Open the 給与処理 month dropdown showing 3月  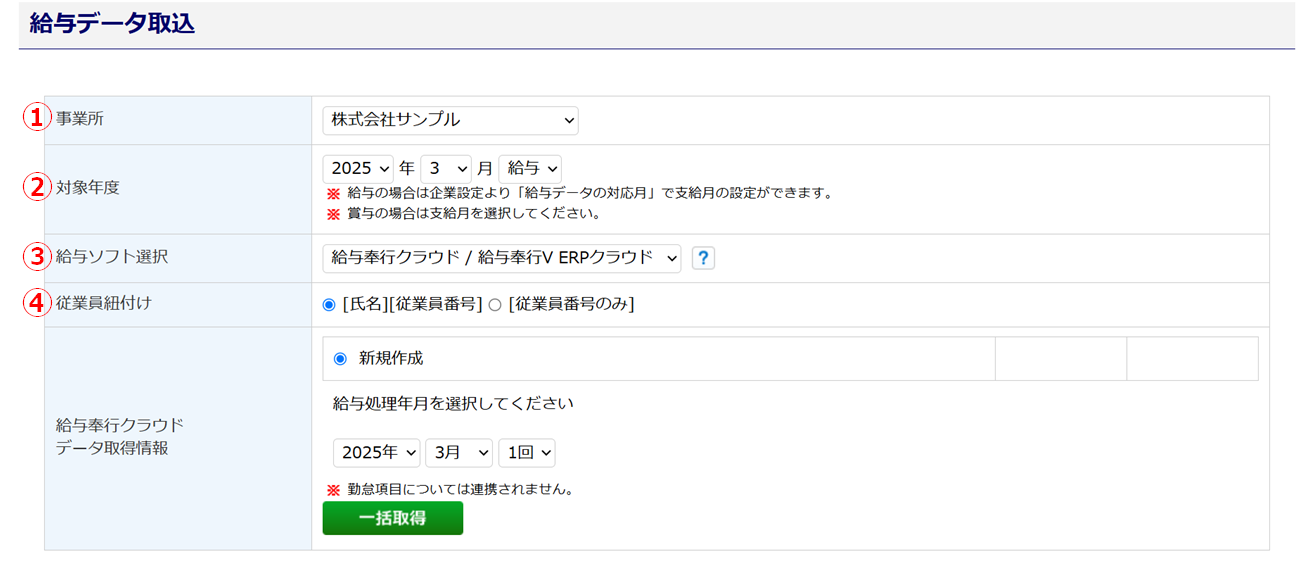click(x=459, y=453)
